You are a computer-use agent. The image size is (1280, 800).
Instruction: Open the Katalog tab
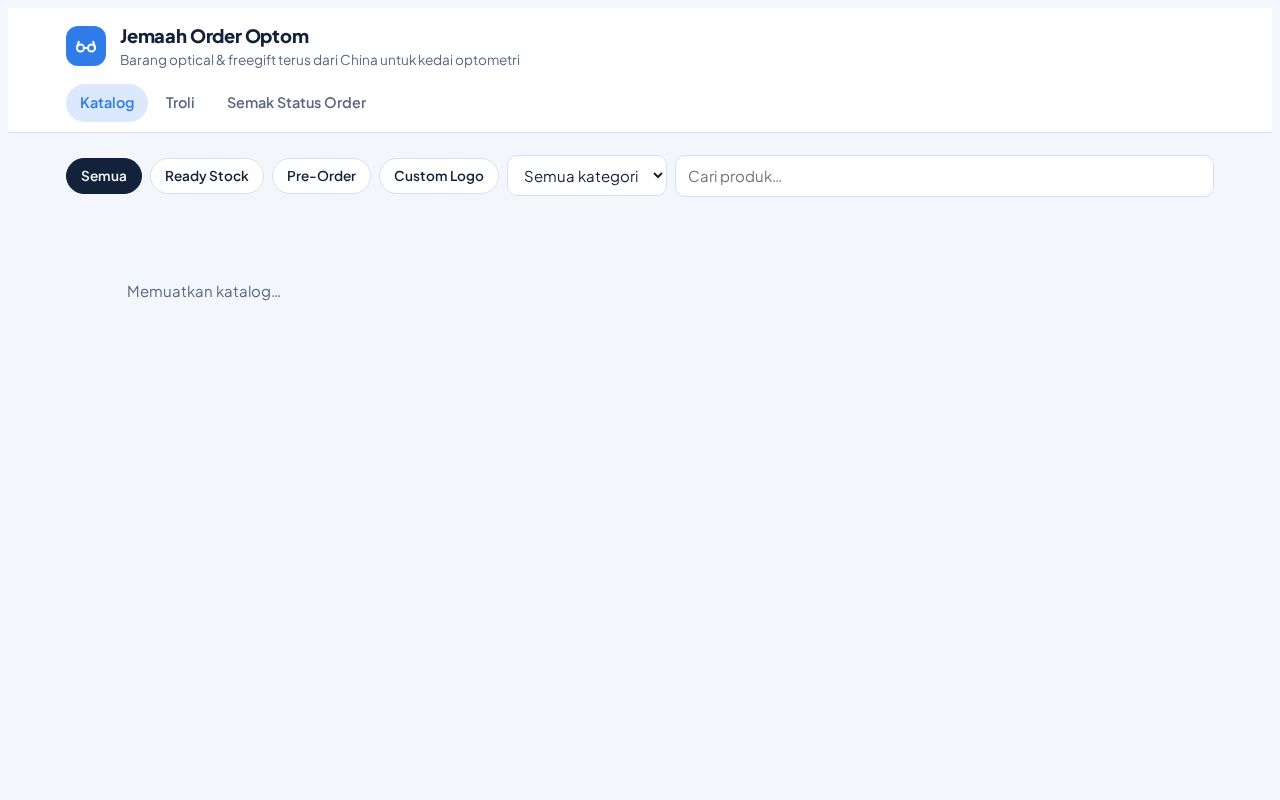point(107,103)
